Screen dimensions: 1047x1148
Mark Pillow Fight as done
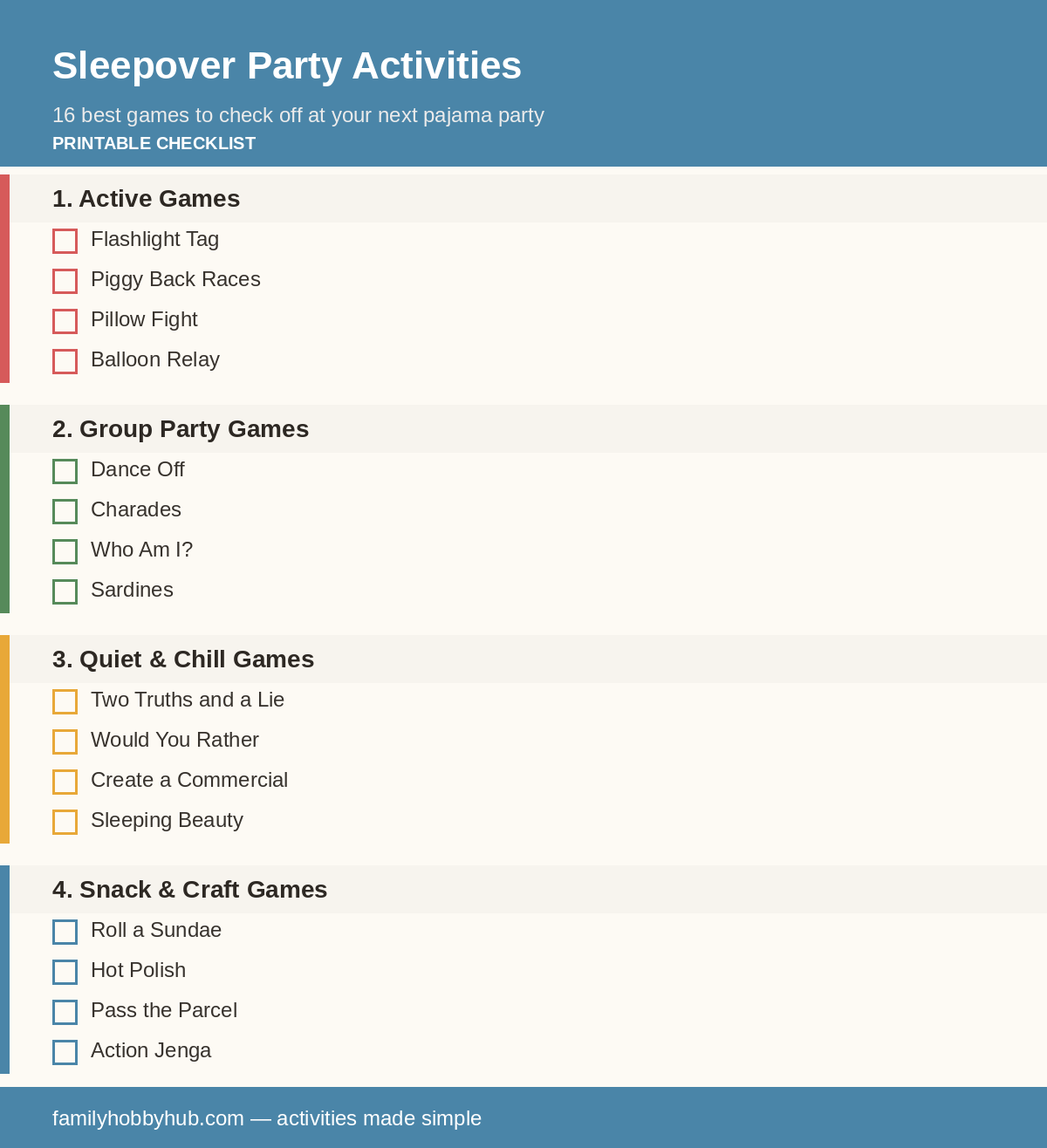point(65,321)
